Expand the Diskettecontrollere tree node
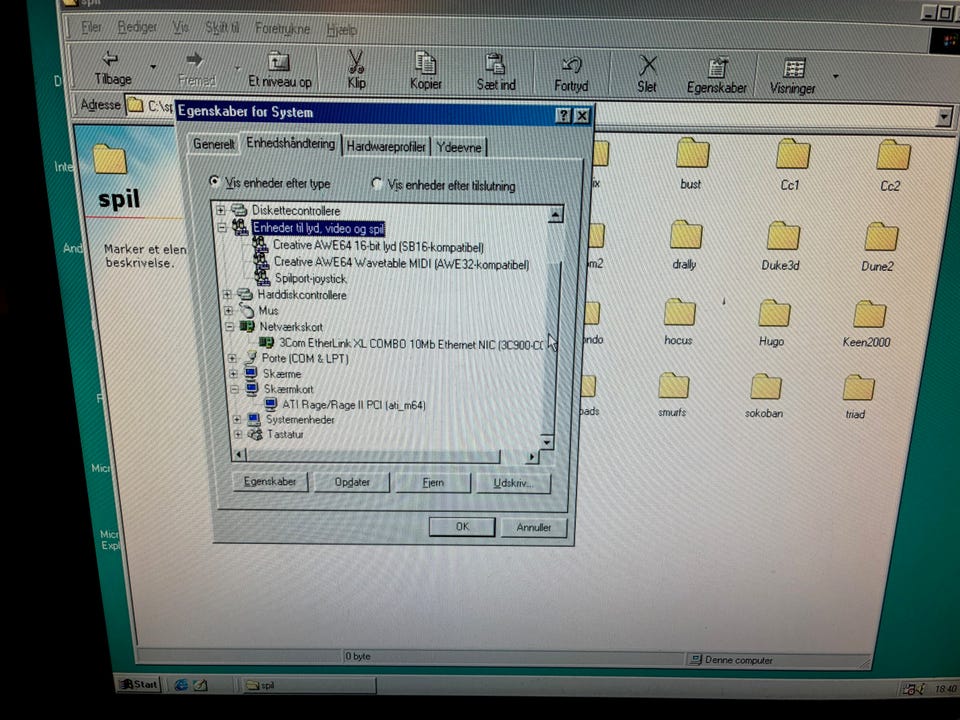The image size is (960, 720). click(x=220, y=210)
